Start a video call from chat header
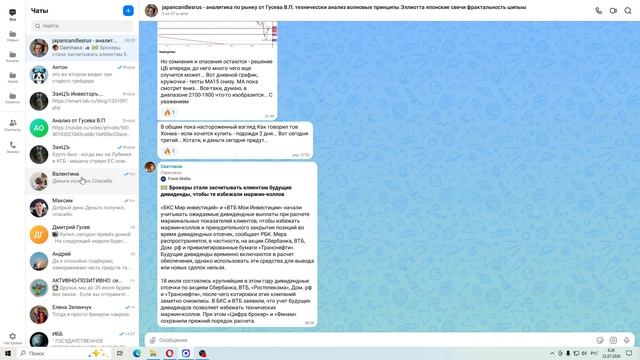This screenshot has width=640, height=360. (613, 11)
